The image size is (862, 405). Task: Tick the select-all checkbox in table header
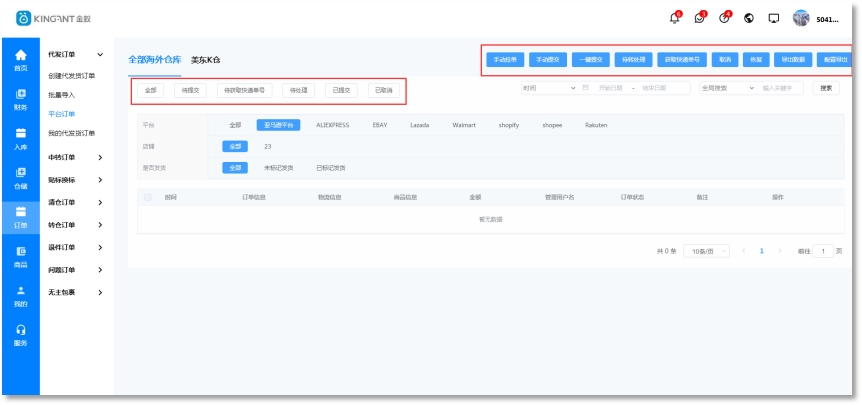148,197
